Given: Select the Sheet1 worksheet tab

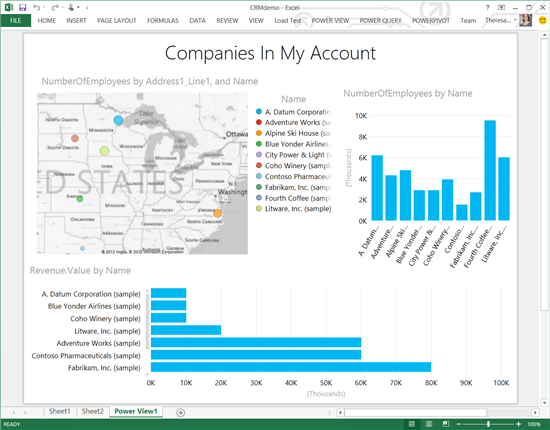Looking at the screenshot, I should click(59, 411).
